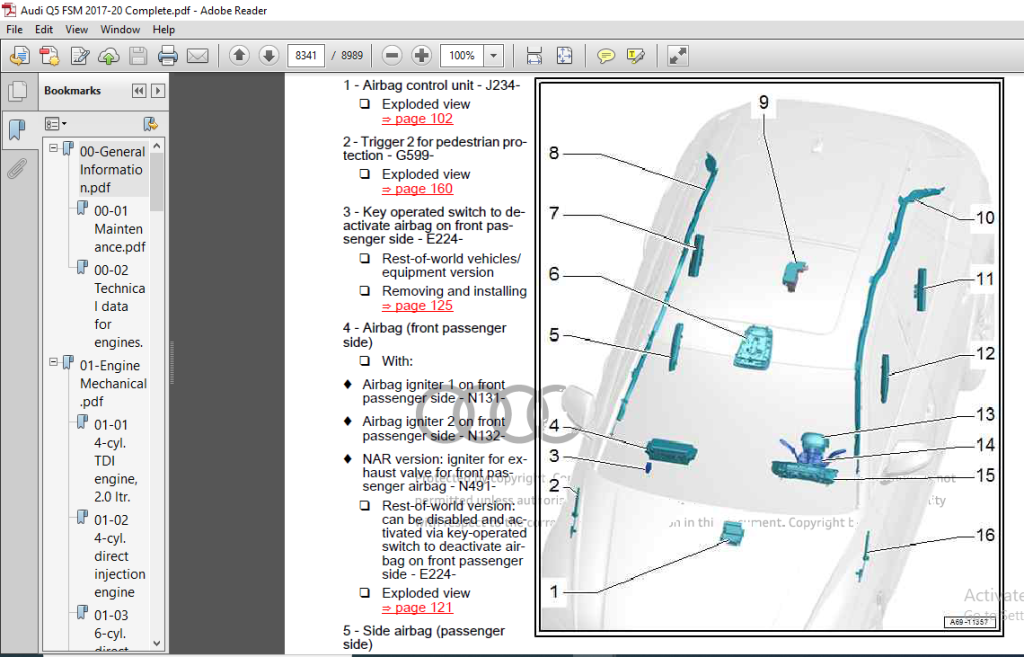1024x657 pixels.
Task: Follow the page 125 link
Action: [x=417, y=305]
